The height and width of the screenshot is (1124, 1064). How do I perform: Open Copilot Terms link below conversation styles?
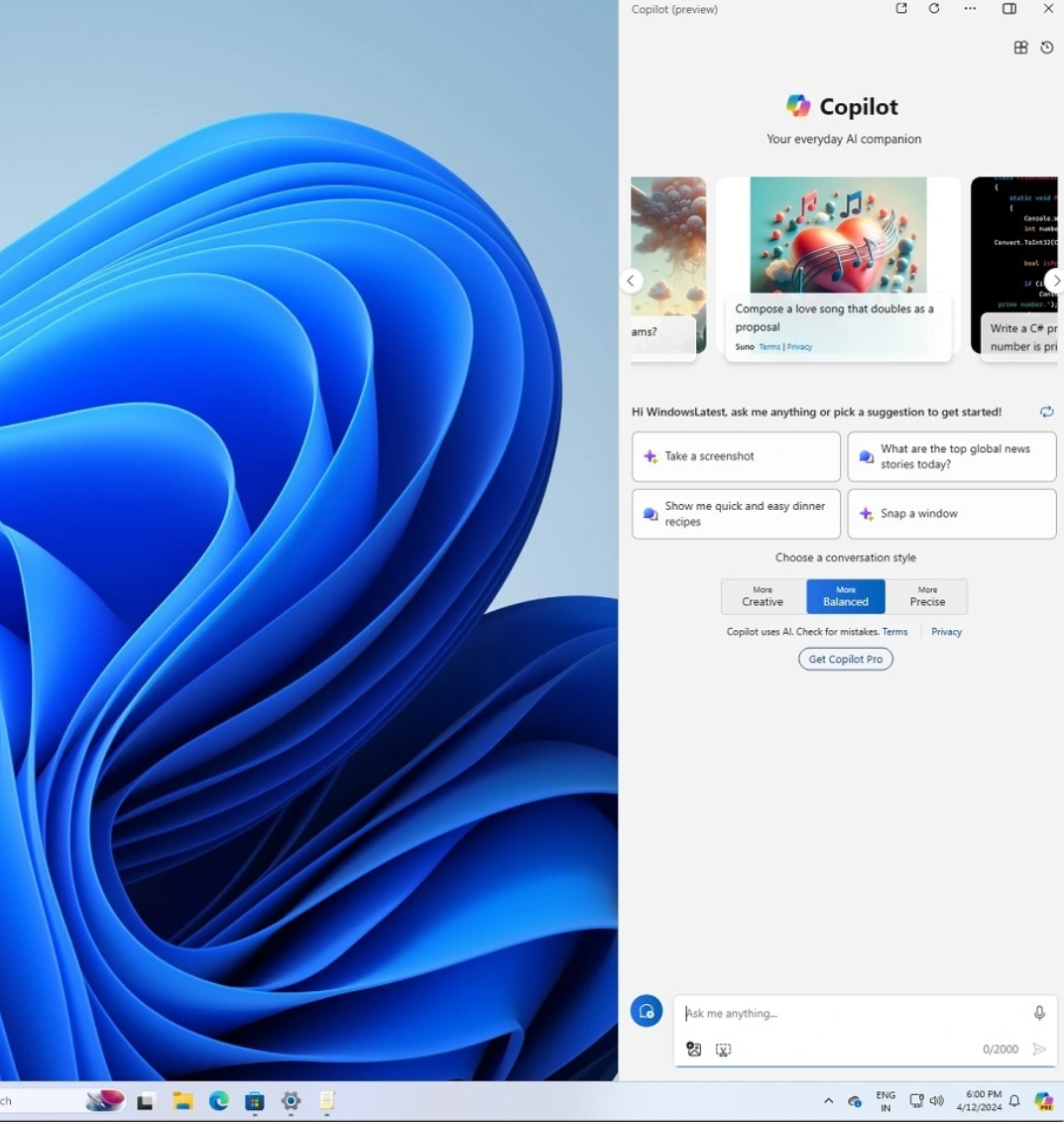coord(894,632)
